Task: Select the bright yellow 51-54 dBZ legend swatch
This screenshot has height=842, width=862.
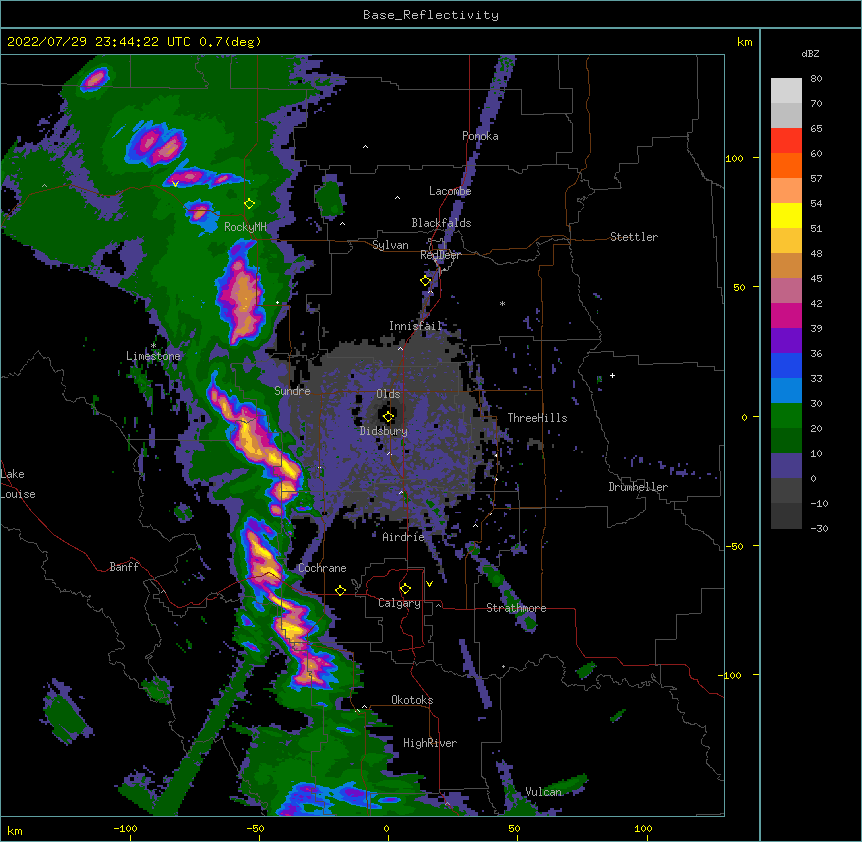Action: (x=786, y=215)
